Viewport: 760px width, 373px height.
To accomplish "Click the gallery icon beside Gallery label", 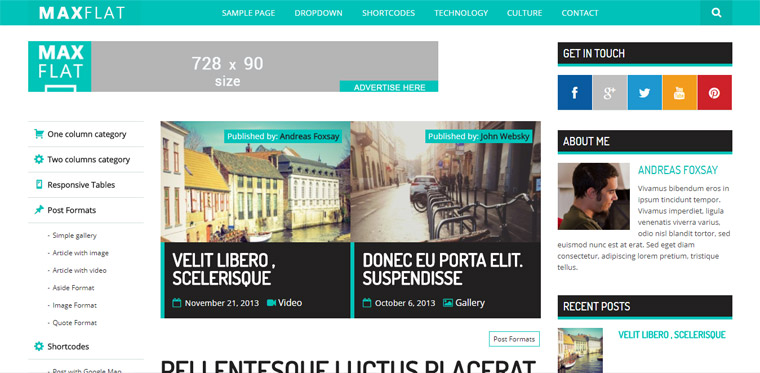I will tap(448, 303).
